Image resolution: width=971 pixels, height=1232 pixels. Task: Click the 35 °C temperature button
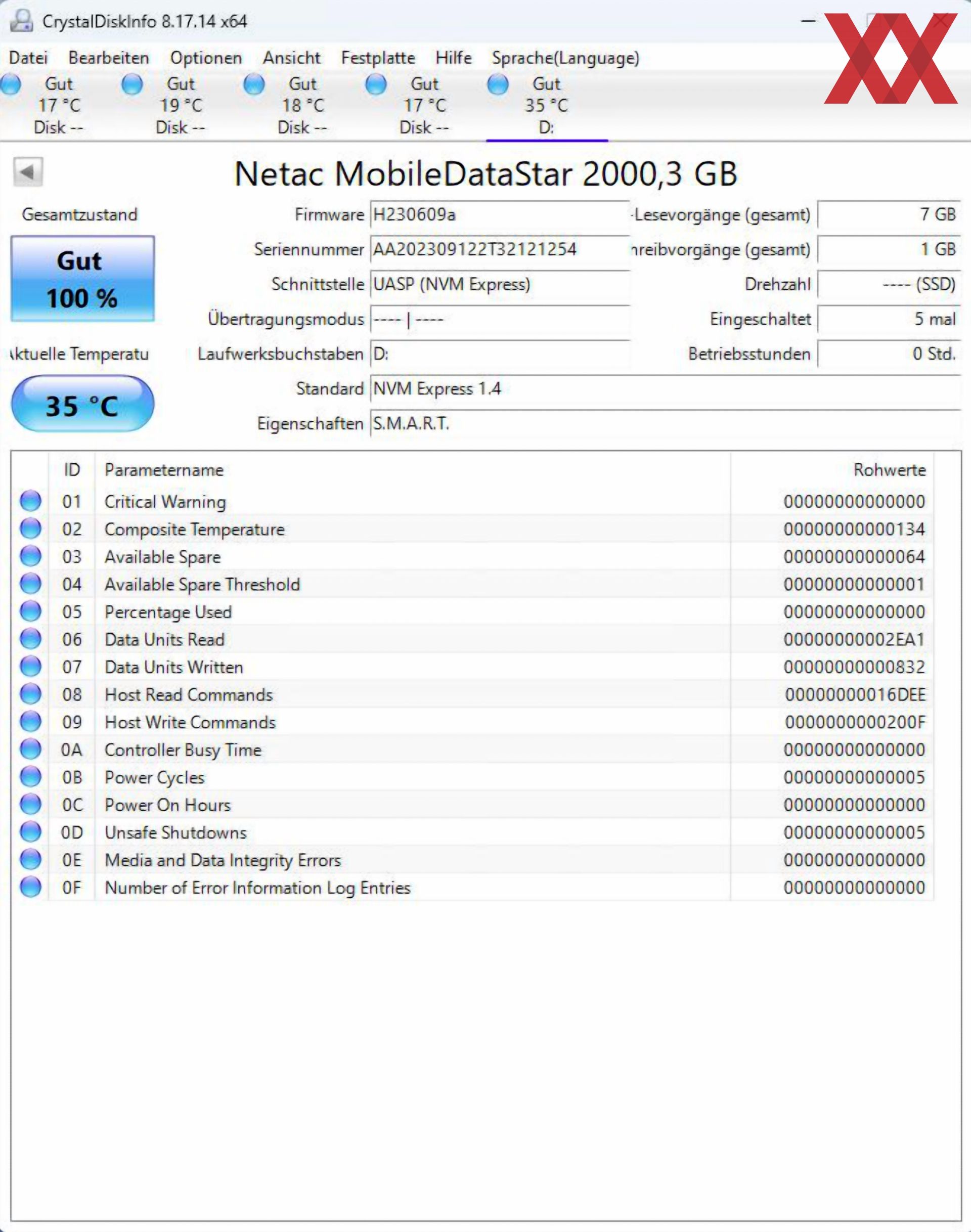coord(82,405)
